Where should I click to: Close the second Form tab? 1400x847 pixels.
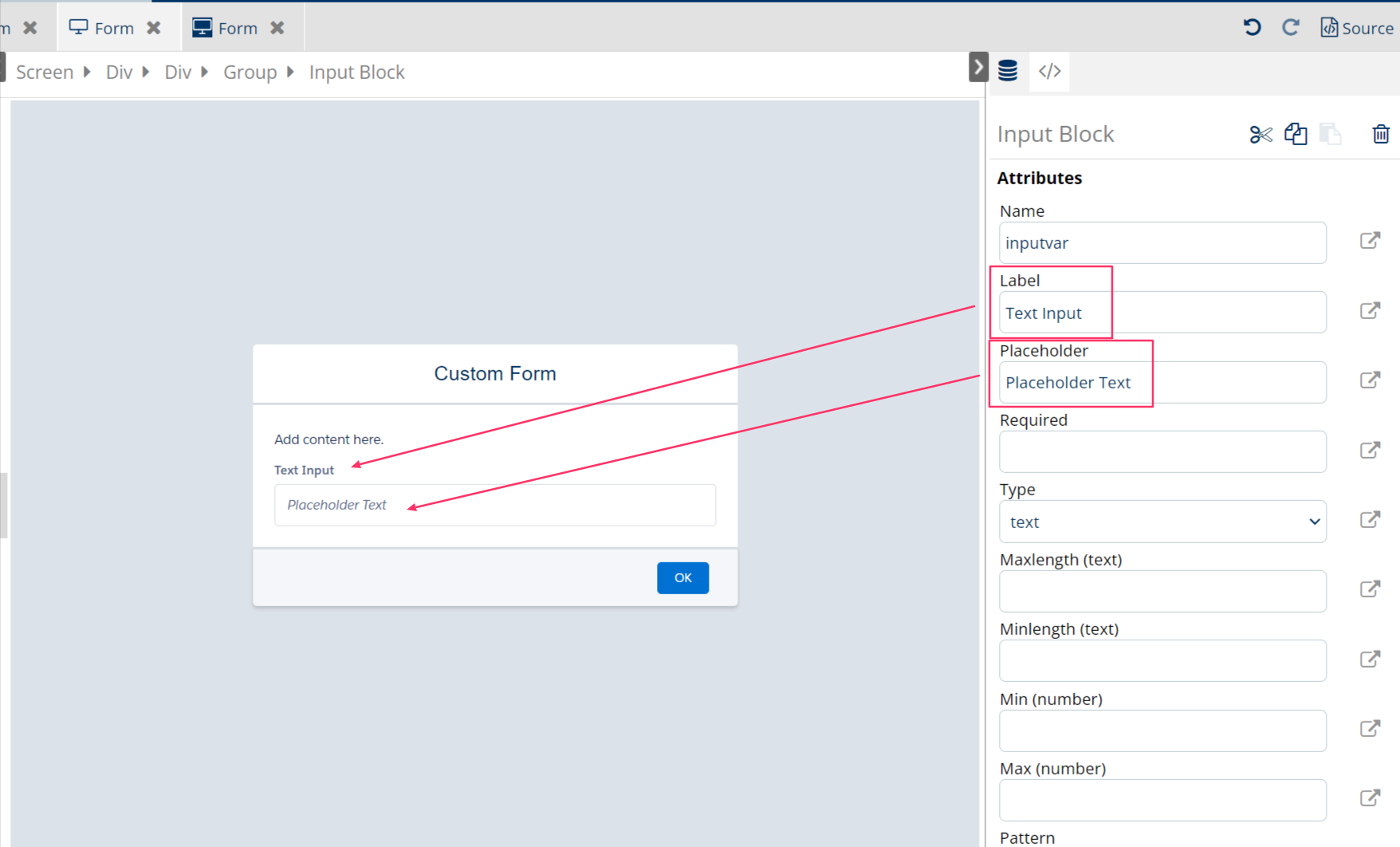[277, 28]
